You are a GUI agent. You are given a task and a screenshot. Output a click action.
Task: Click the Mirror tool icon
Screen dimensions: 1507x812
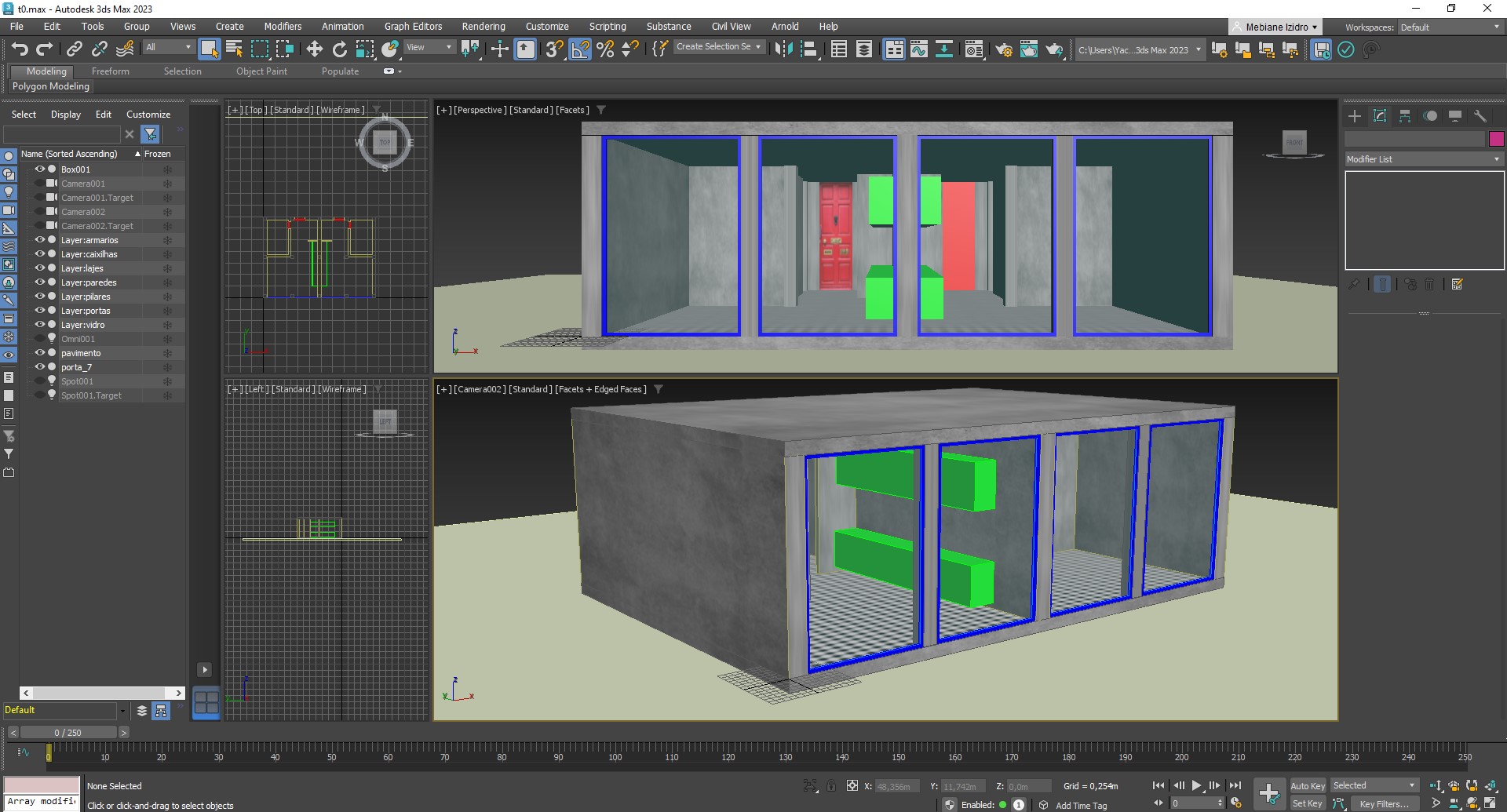click(783, 49)
